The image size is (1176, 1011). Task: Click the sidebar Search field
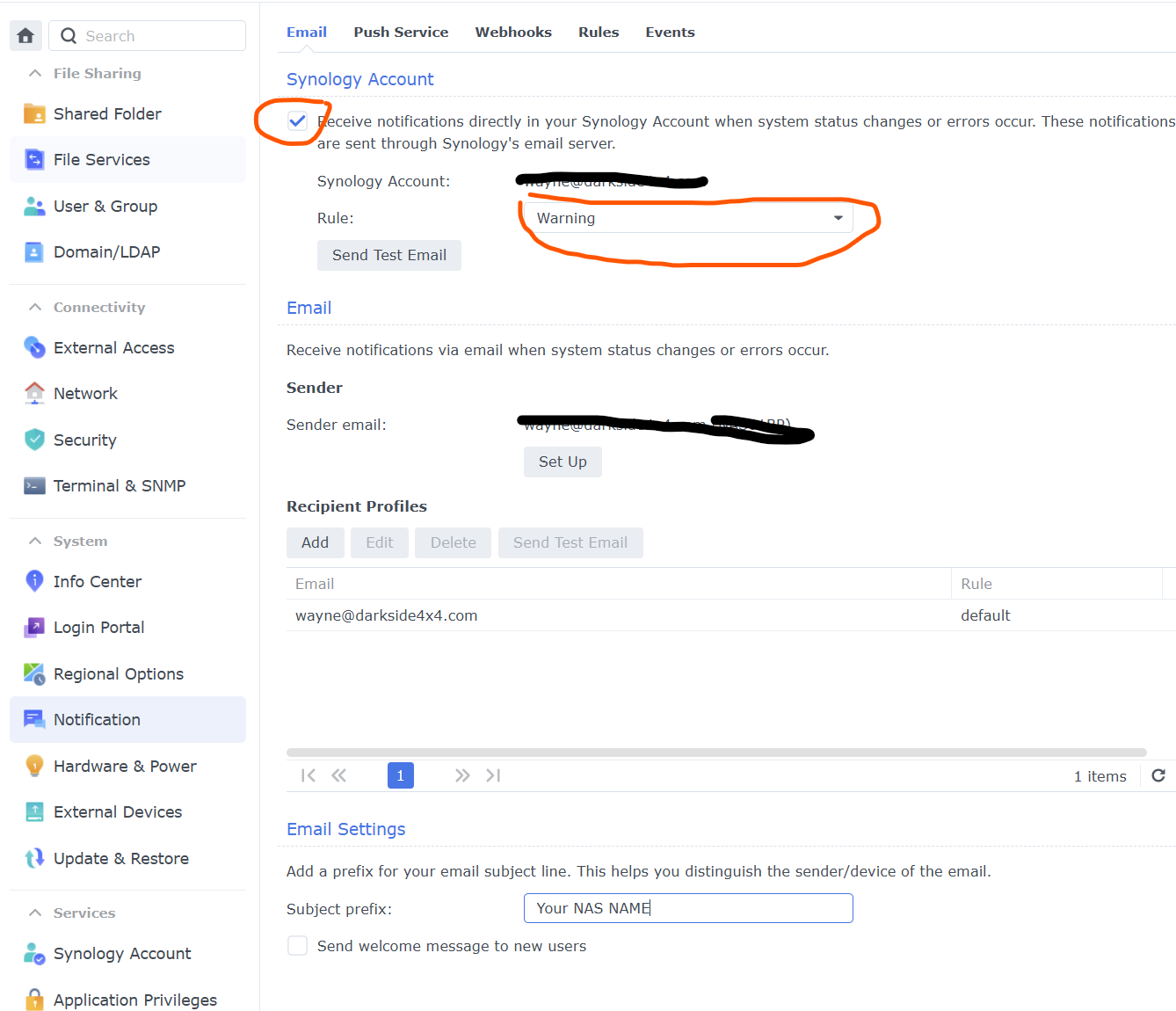(x=148, y=36)
